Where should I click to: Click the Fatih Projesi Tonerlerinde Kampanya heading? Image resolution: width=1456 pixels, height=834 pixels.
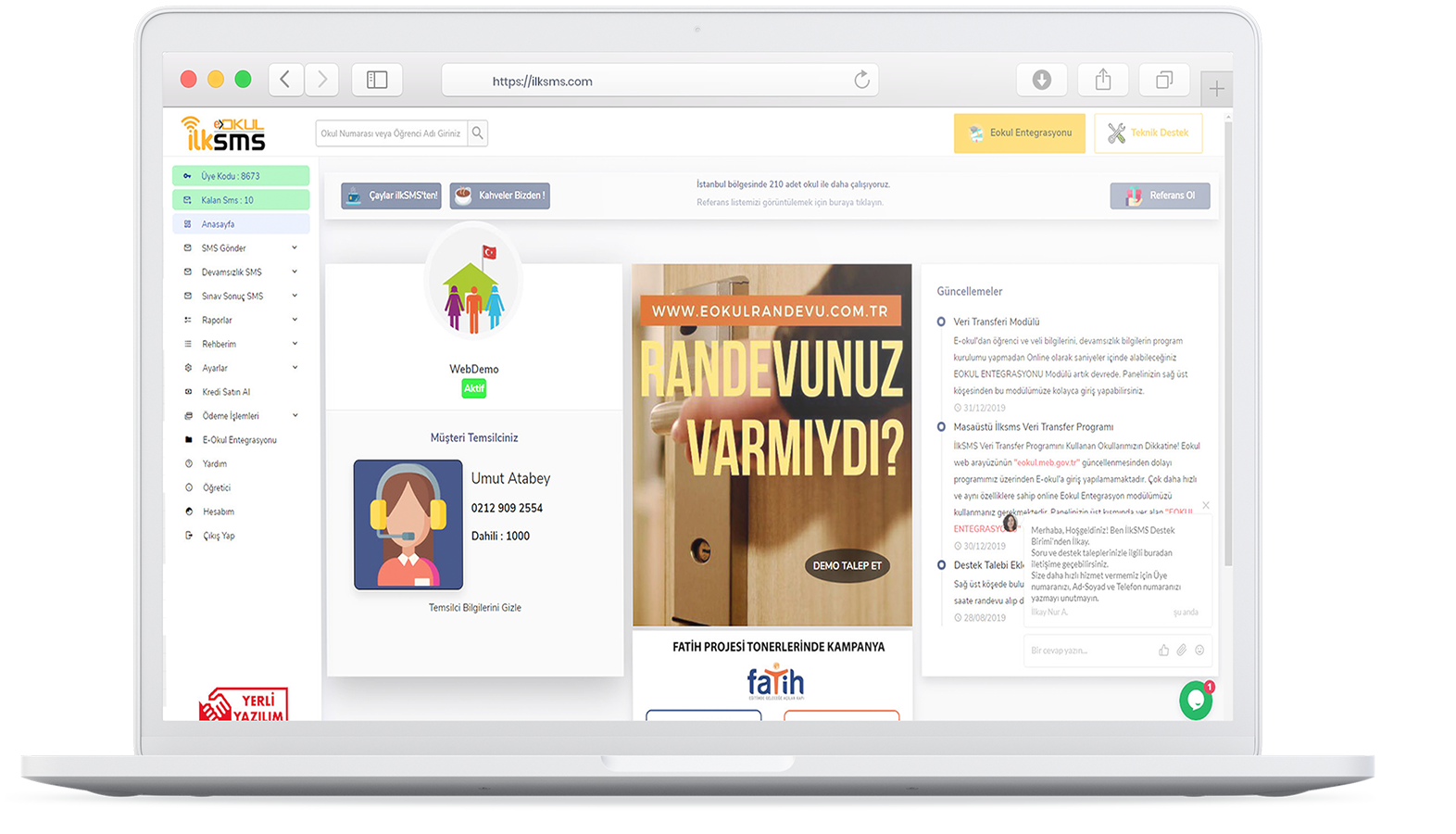778,647
